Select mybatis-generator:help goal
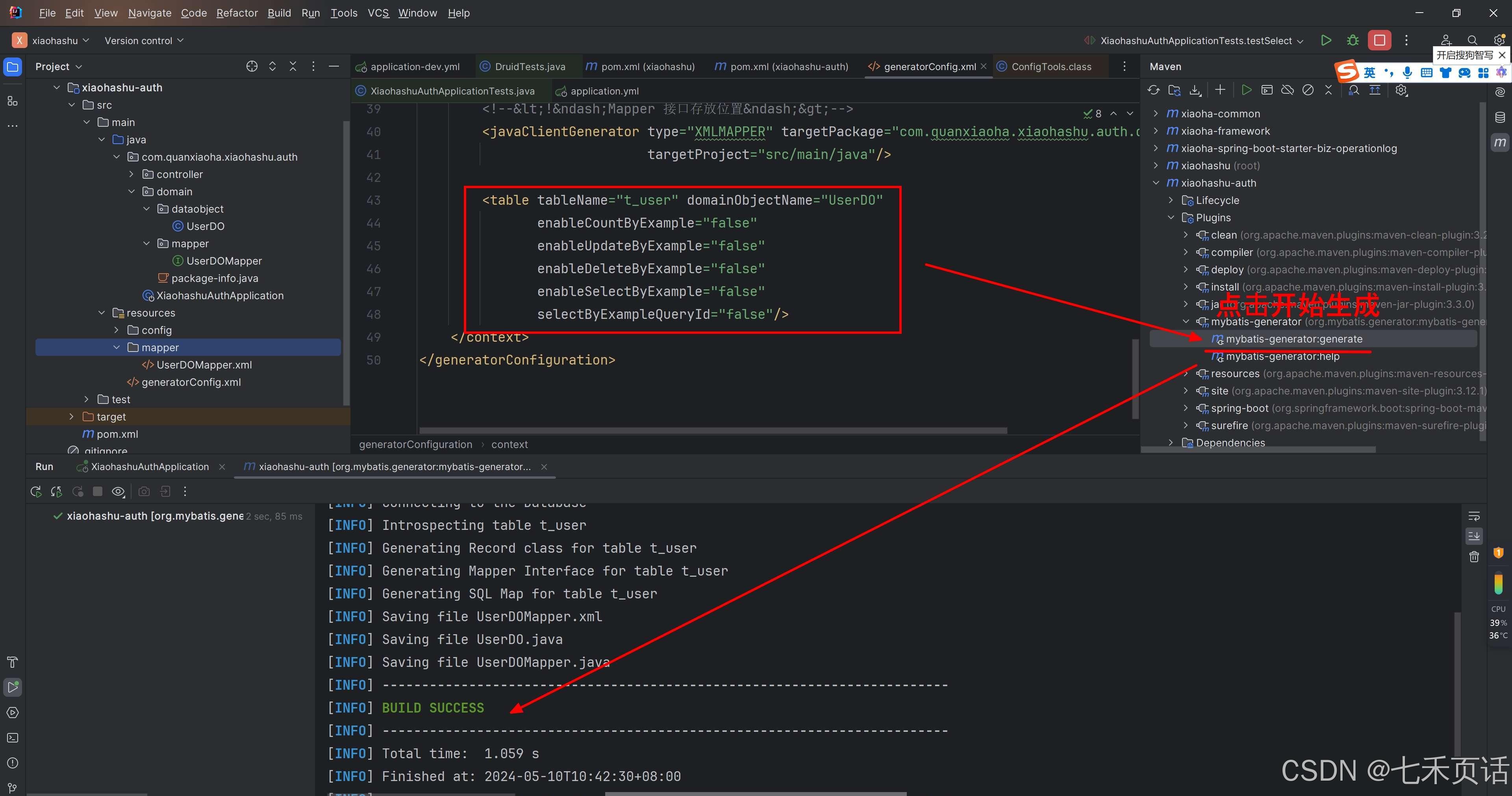 1282,356
